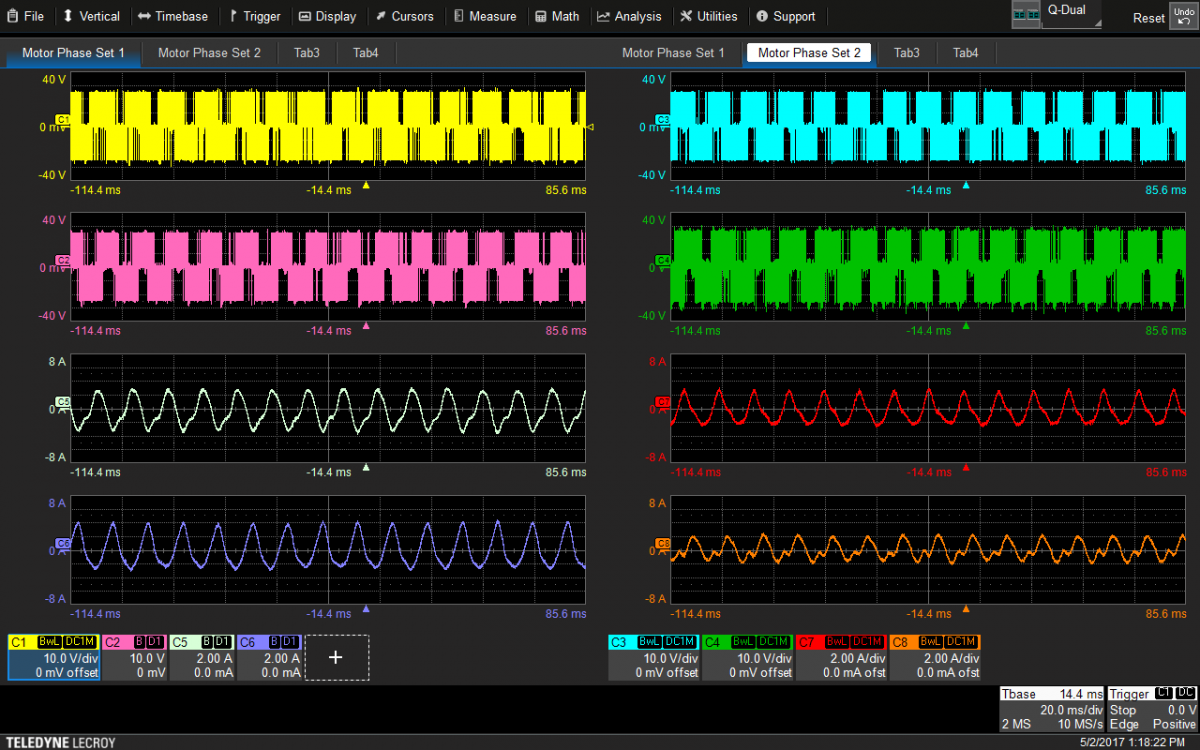
Task: Open the C2 channel descriptor box
Action: [134, 657]
